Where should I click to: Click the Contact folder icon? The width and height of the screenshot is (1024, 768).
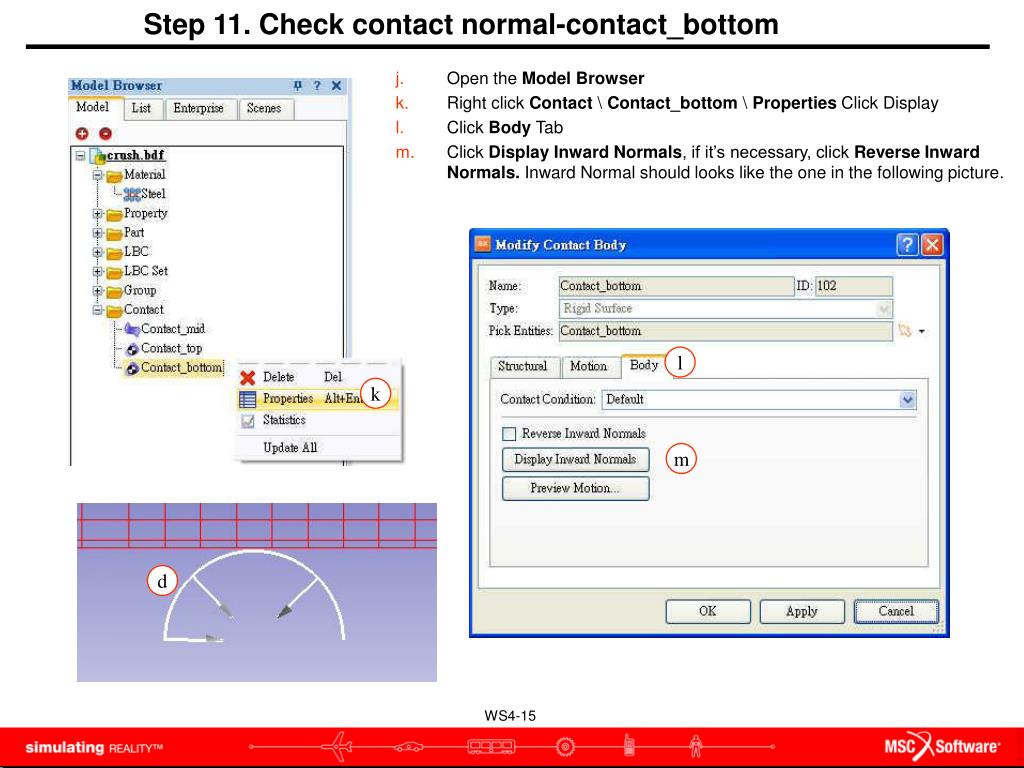(x=114, y=310)
